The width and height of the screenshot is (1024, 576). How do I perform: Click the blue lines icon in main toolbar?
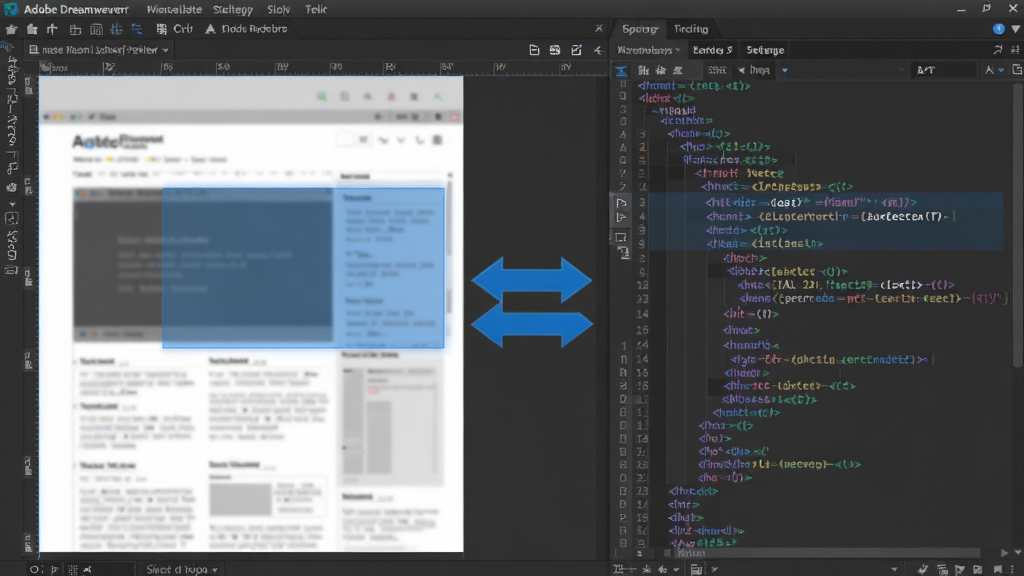[x=136, y=29]
